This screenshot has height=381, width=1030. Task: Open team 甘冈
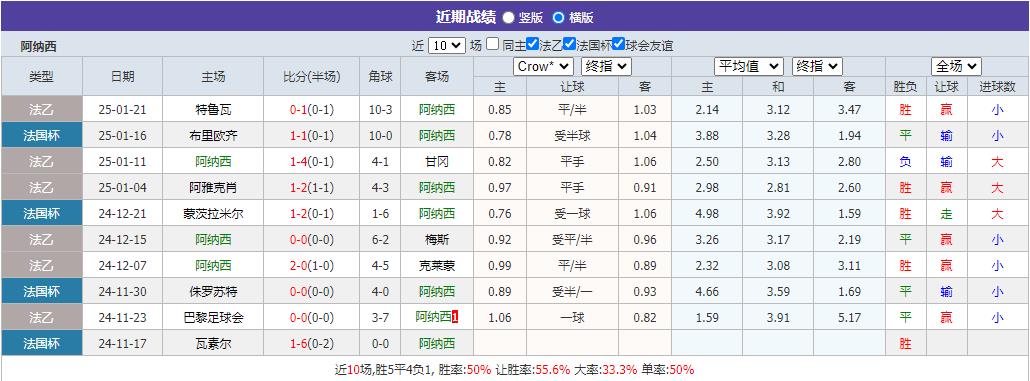coord(437,162)
